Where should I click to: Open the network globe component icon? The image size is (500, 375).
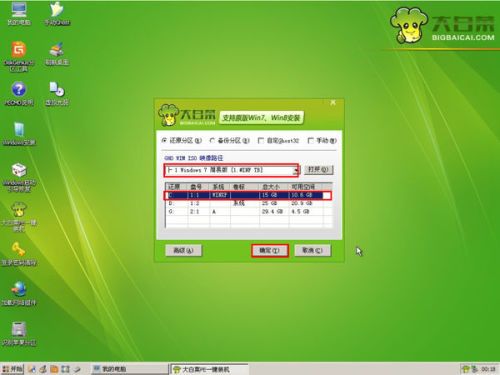pos(19,294)
